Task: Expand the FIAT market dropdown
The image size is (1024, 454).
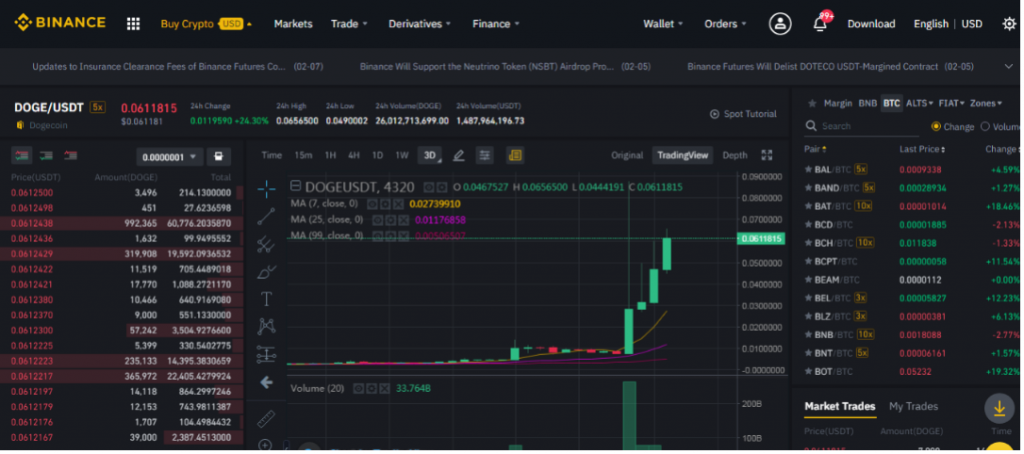Action: [952, 103]
